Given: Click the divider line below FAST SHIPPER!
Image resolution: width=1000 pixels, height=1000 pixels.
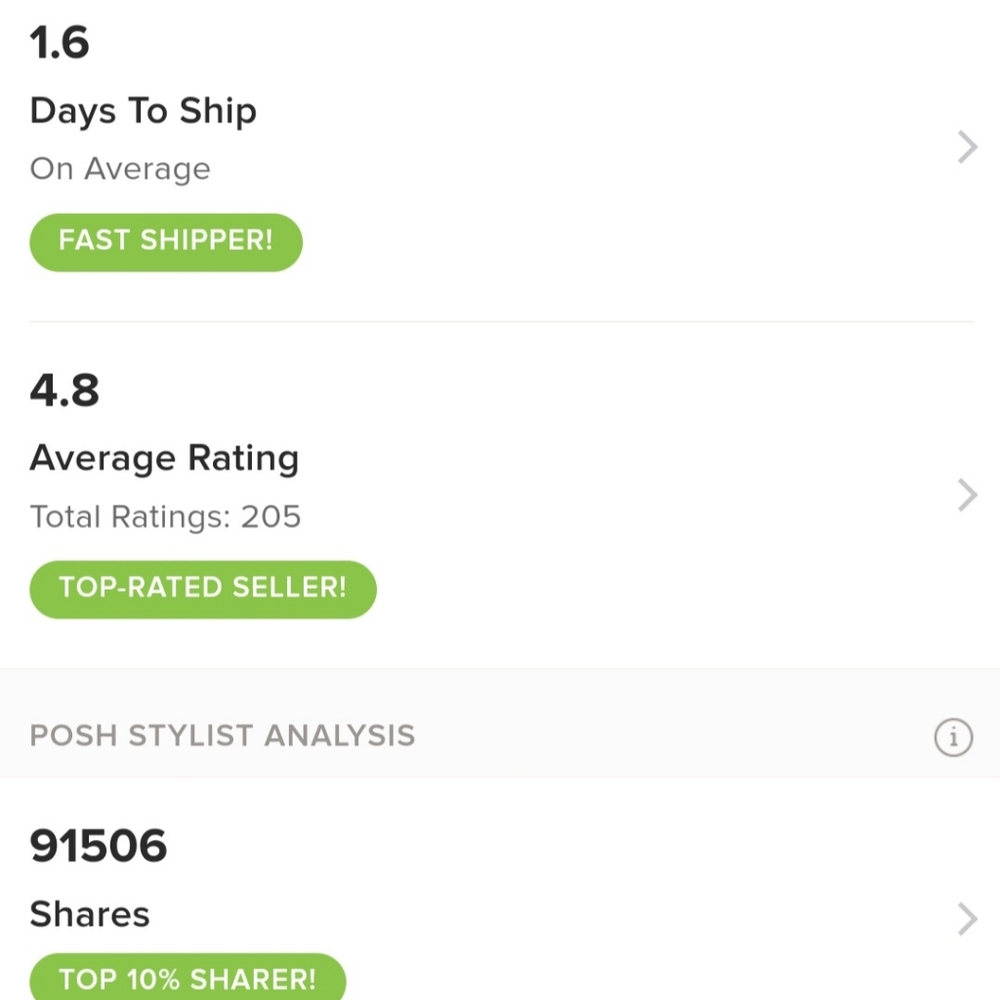Looking at the screenshot, I should [x=500, y=322].
